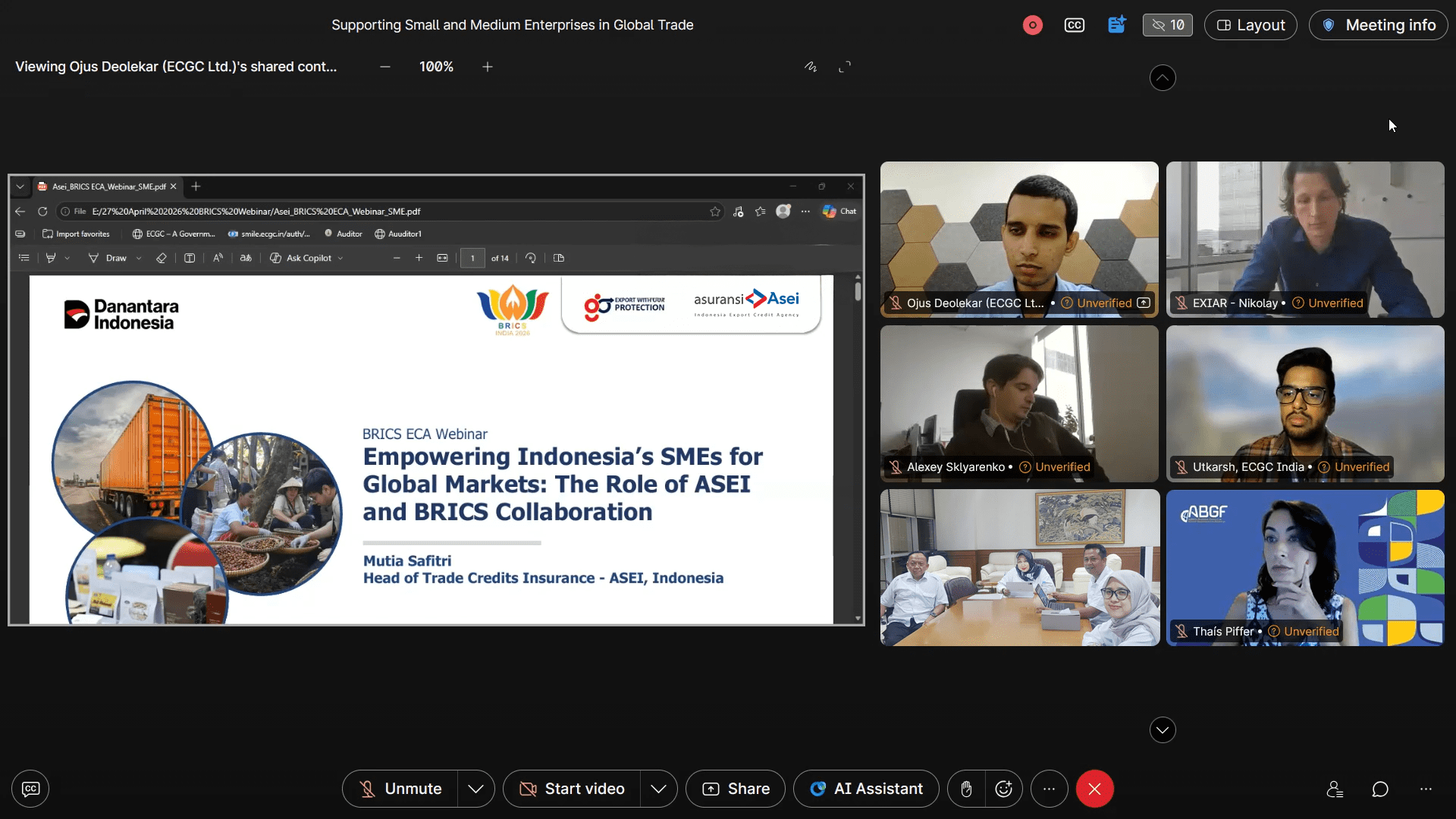Expand audio options arrow beside Unmute
The width and height of the screenshot is (1456, 819).
pos(475,789)
